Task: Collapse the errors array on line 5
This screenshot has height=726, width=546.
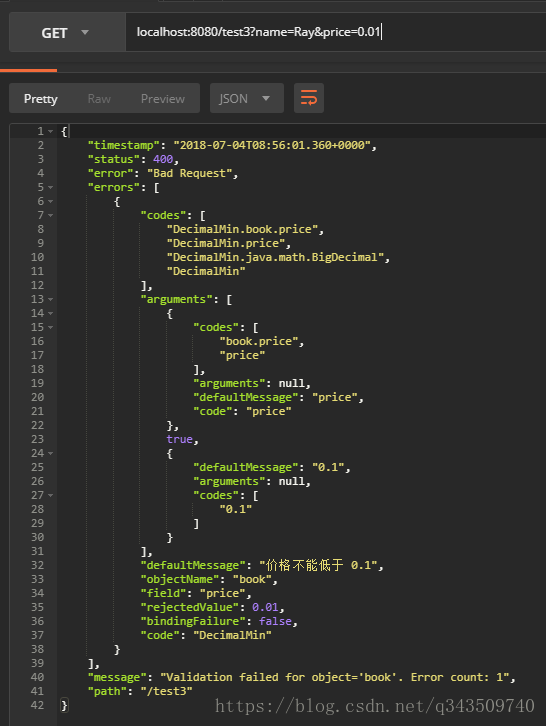Action: 50,188
